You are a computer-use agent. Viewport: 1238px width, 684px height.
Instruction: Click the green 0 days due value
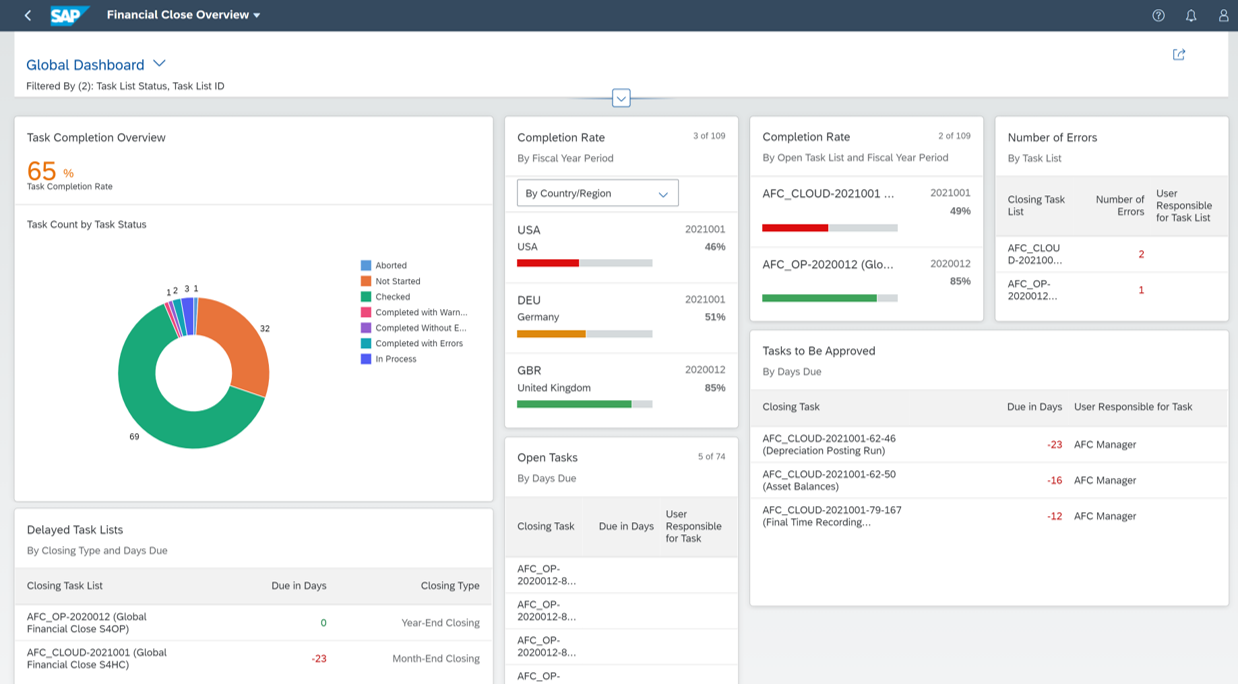coord(322,622)
